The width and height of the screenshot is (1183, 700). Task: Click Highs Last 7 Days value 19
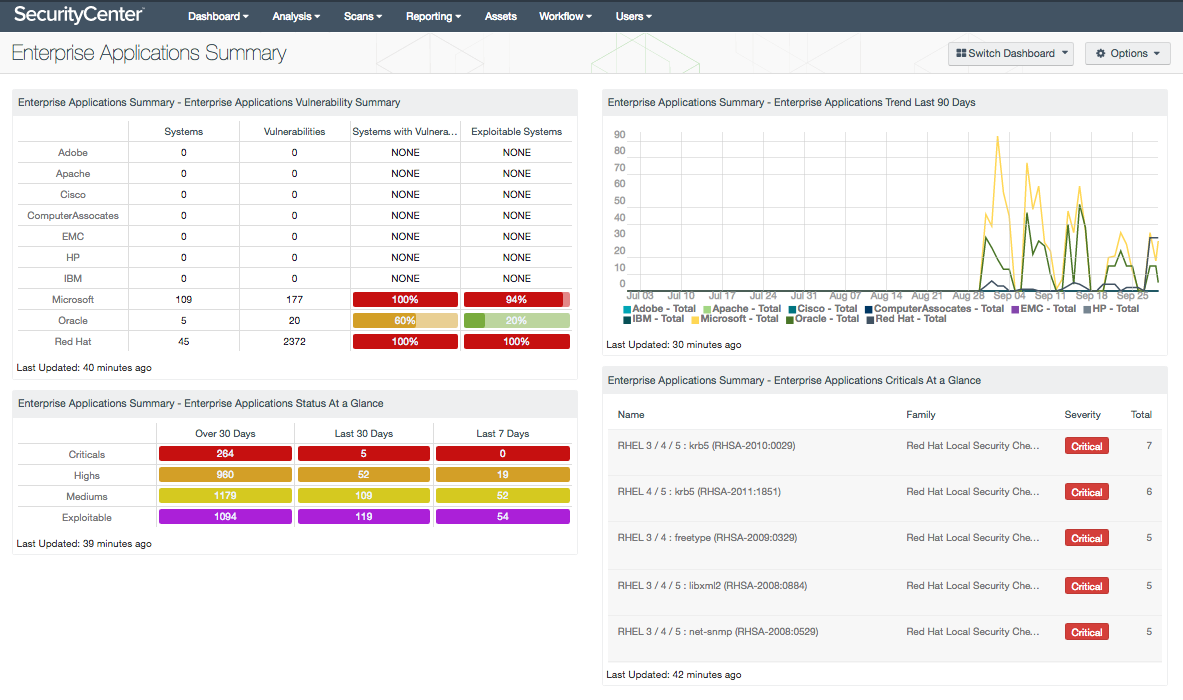pos(502,474)
